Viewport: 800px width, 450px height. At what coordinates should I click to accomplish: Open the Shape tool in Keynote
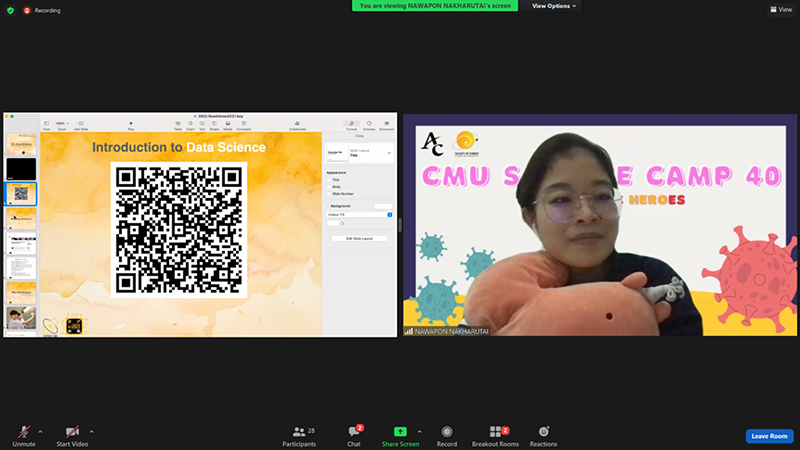pos(214,125)
